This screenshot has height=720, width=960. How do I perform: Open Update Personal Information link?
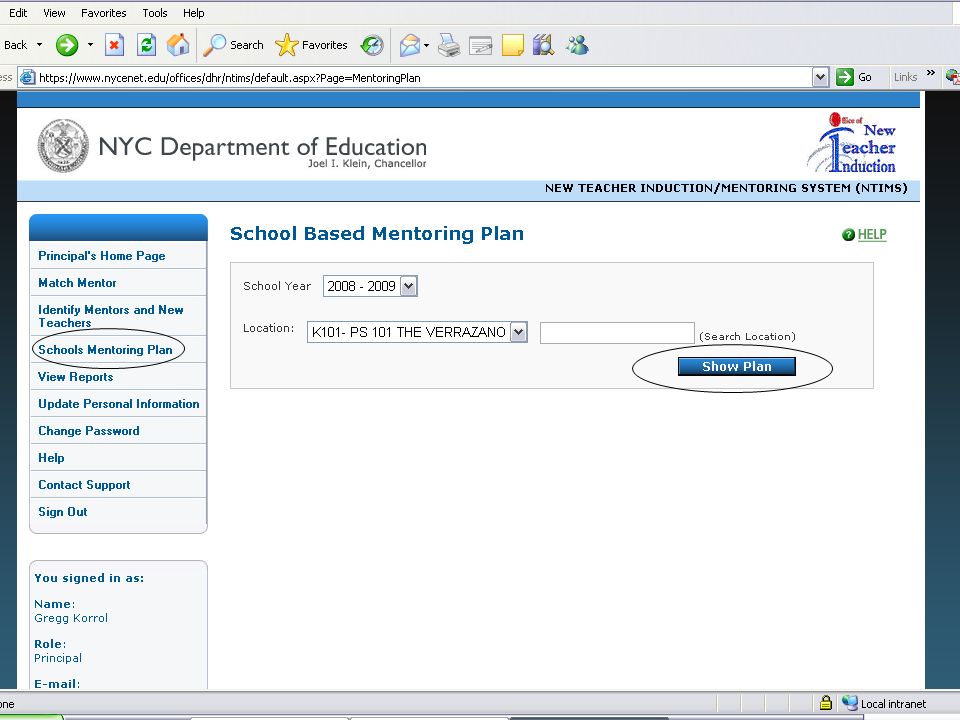pos(119,403)
